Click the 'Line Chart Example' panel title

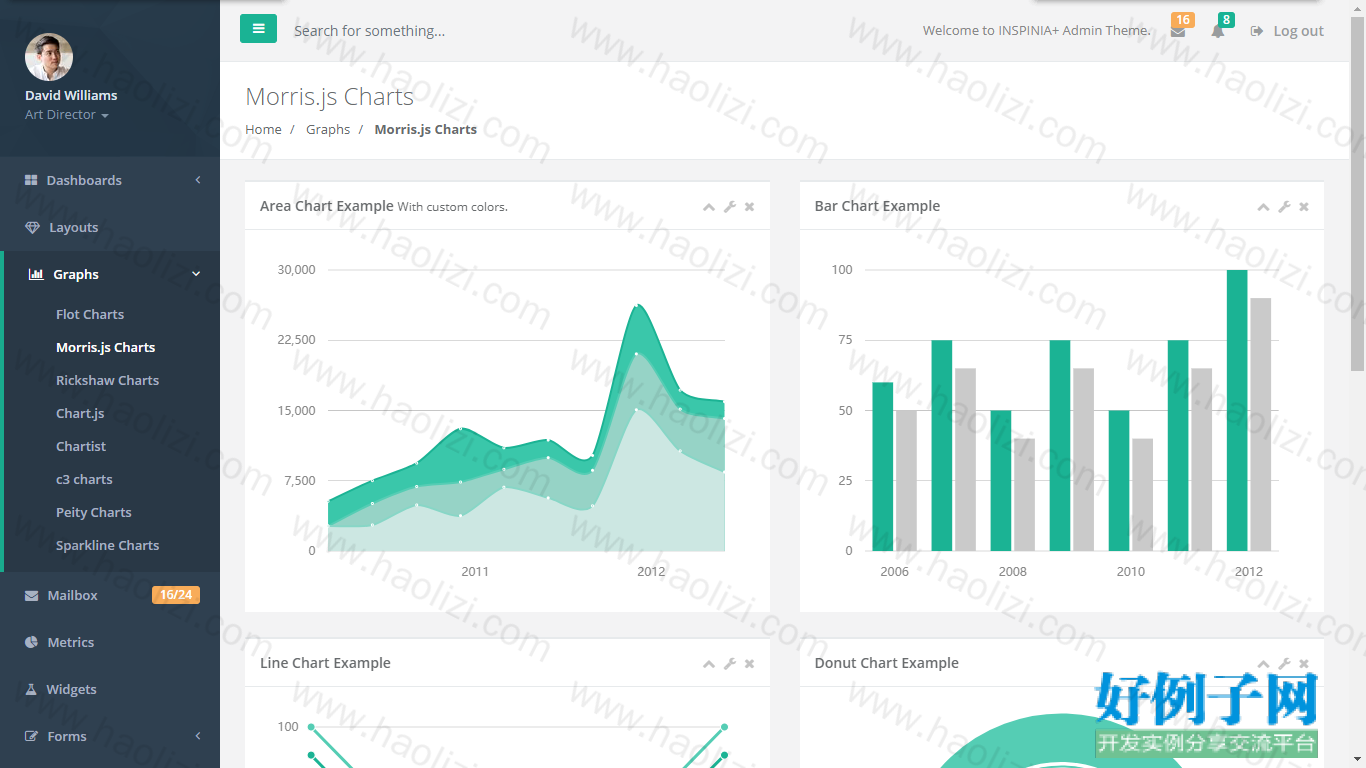click(x=325, y=663)
